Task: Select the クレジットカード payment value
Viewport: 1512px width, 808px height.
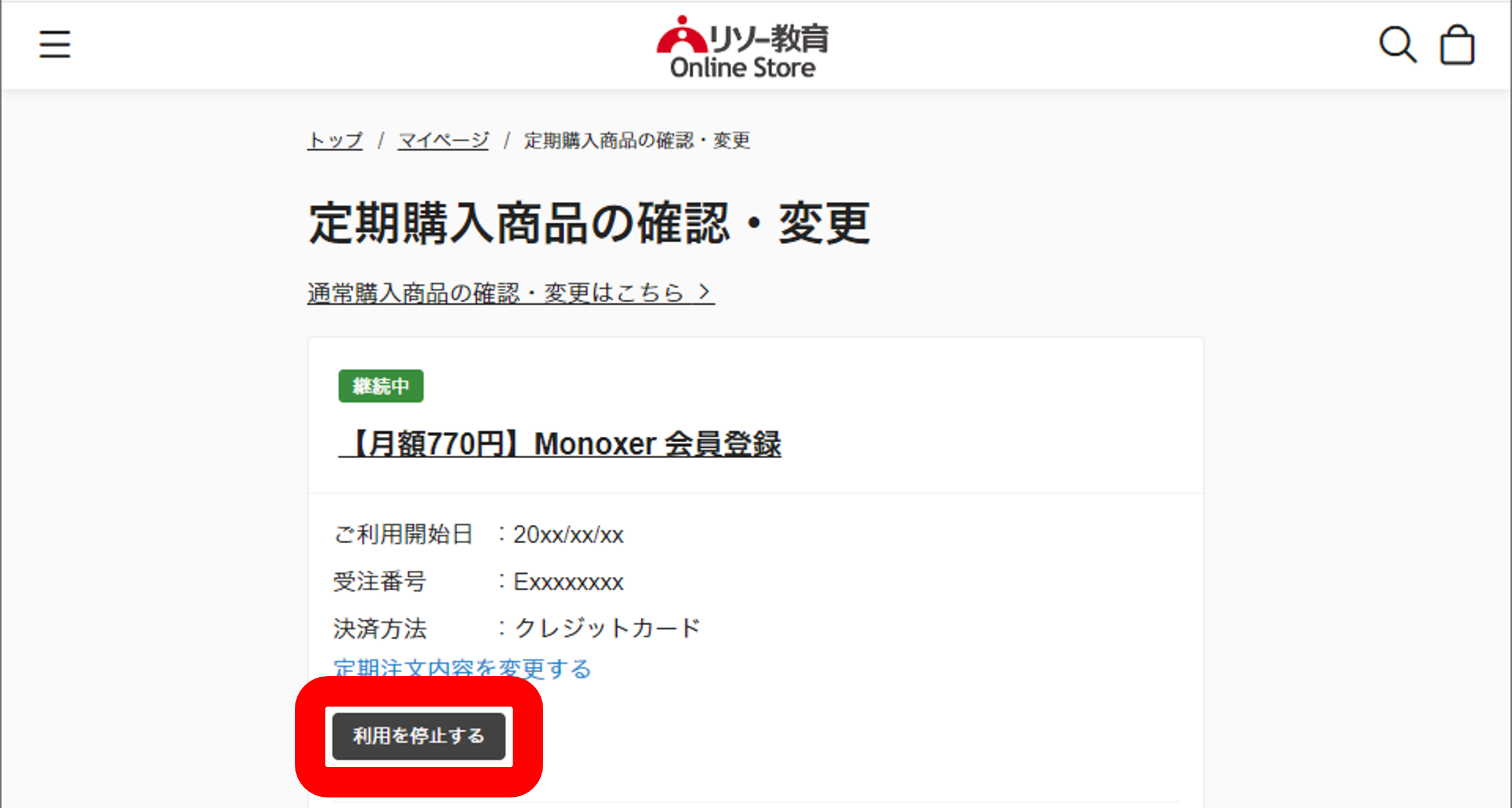Action: pos(607,628)
